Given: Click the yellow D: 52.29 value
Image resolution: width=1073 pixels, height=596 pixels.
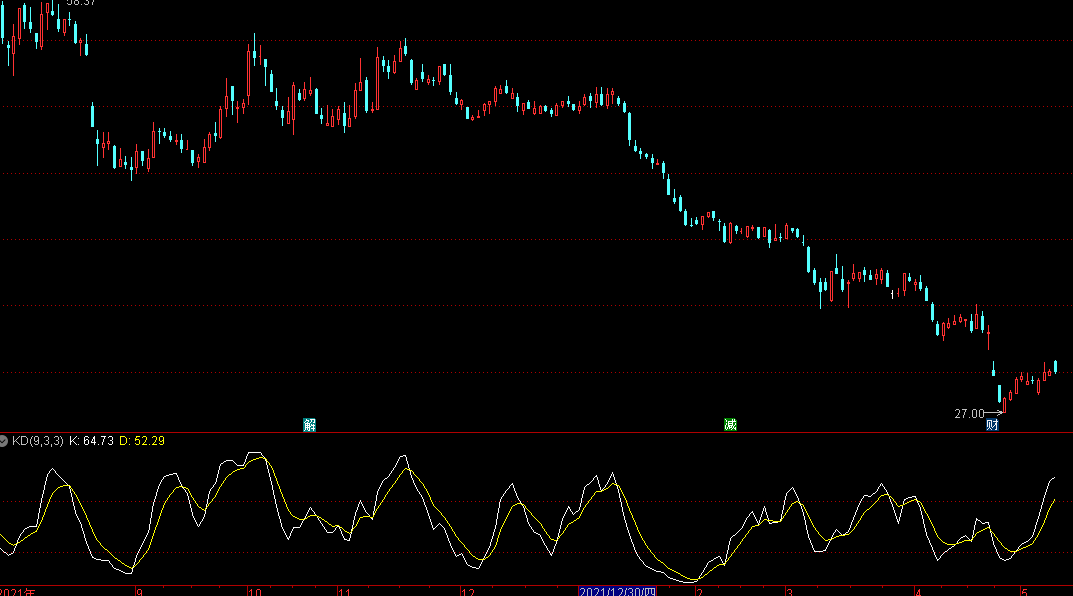Looking at the screenshot, I should click(x=142, y=441).
